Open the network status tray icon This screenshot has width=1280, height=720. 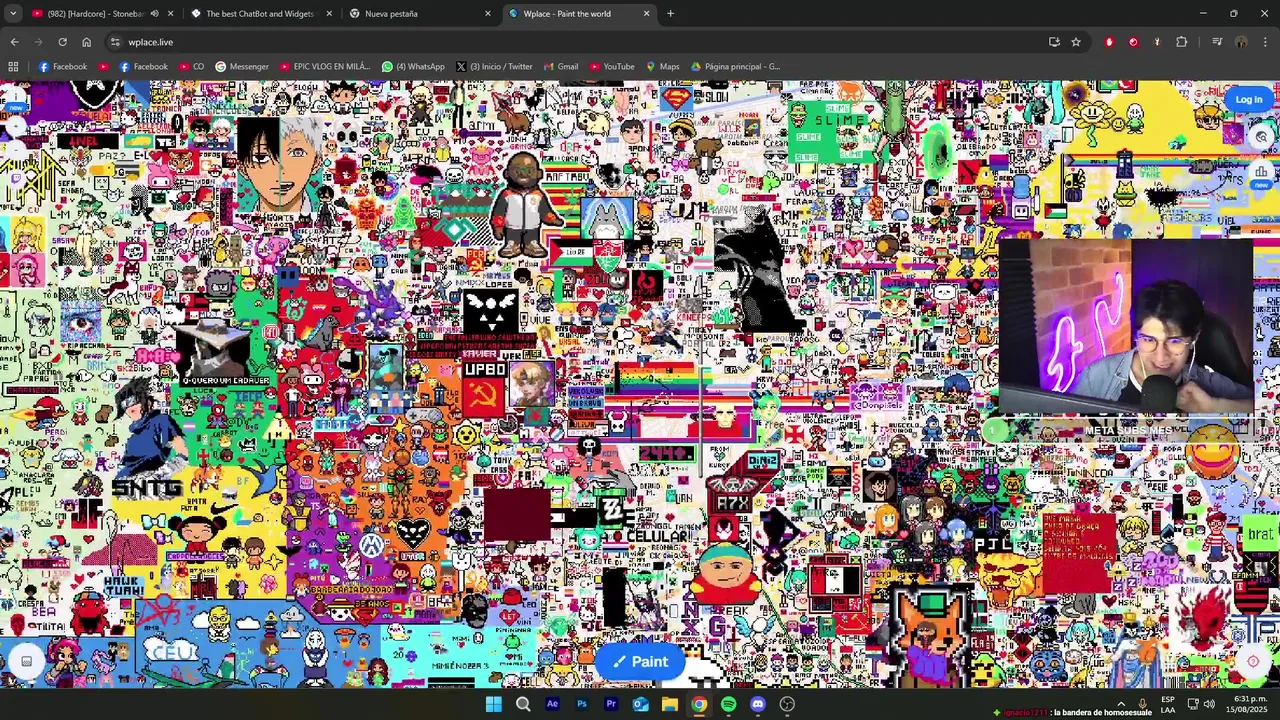coord(1193,704)
